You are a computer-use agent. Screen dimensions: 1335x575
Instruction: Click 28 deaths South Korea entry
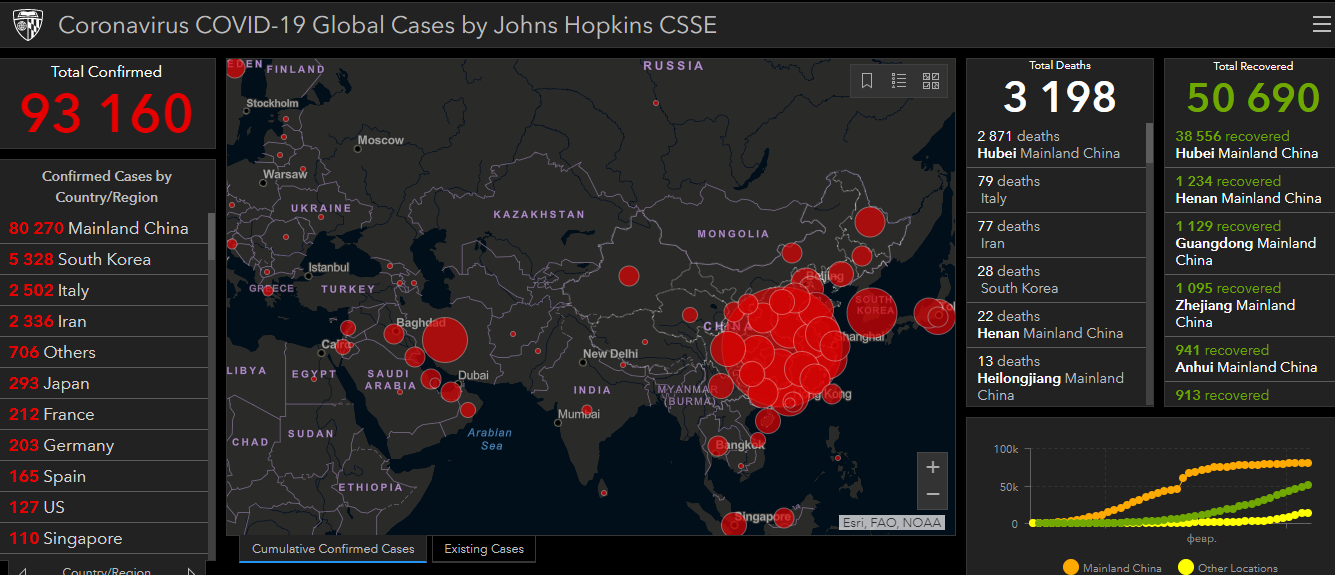pyautogui.click(x=1056, y=280)
